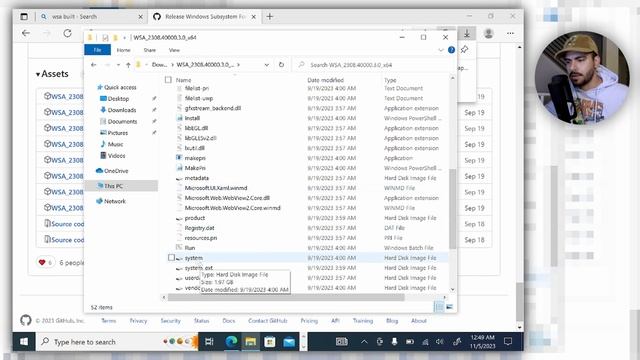Sort by Date modified column header
Screen dimensions: 640x360
325,80
